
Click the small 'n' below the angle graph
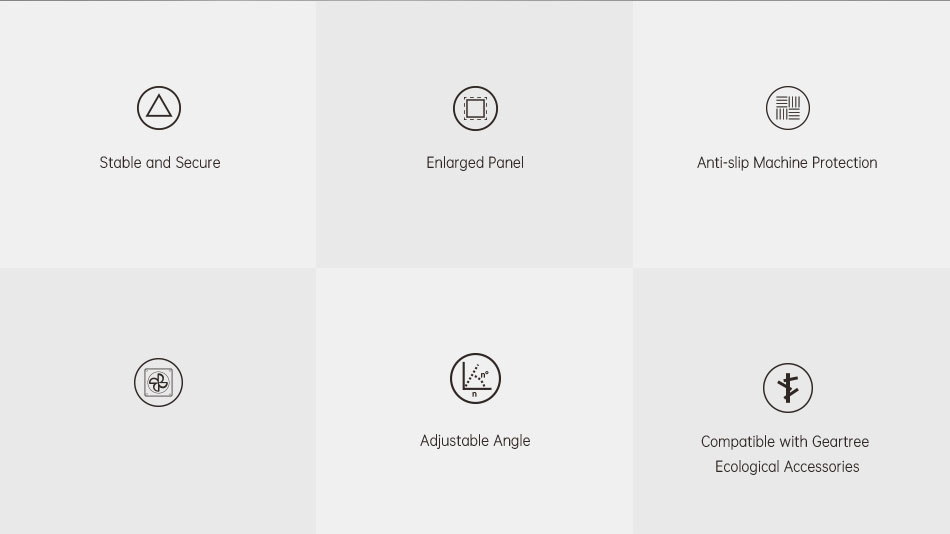[474, 395]
